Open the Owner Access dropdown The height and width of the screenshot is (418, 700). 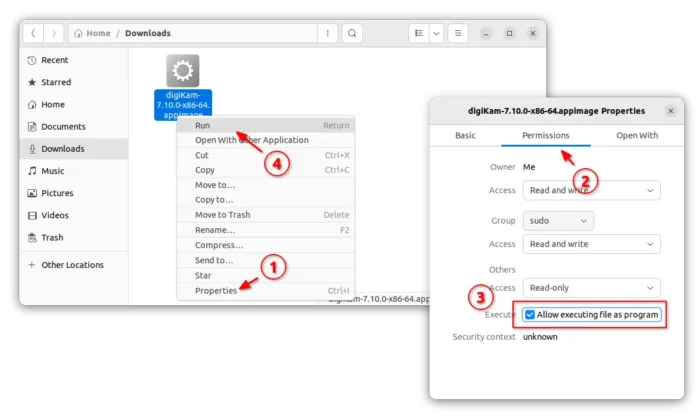[x=592, y=190]
